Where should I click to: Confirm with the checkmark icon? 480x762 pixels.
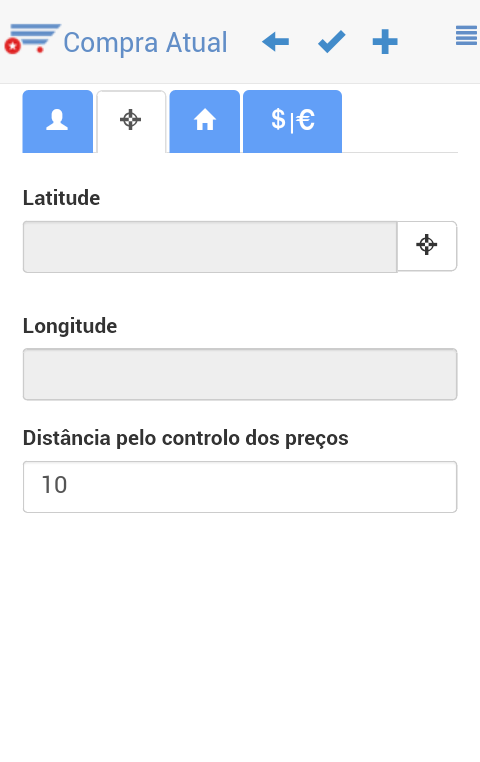[x=331, y=42]
